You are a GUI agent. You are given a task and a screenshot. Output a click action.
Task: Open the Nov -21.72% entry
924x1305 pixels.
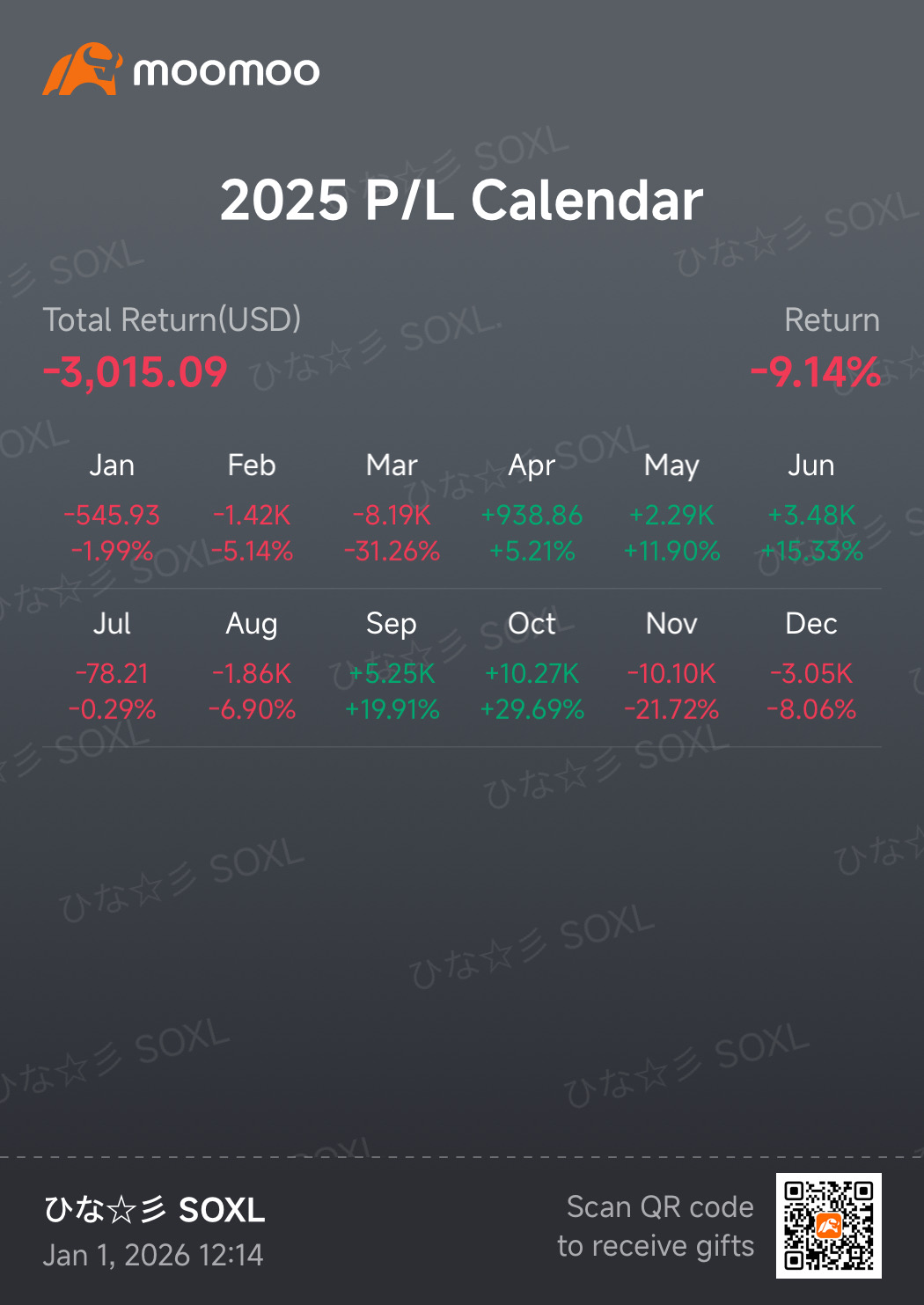point(671,709)
